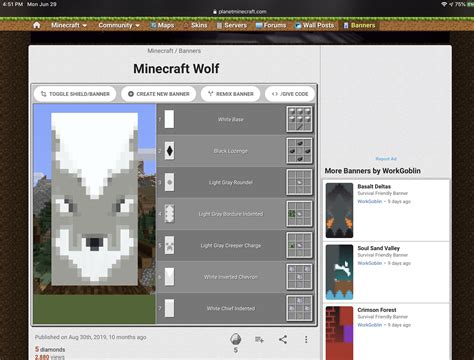This screenshot has width=474, height=360.
Task: Click the share icon
Action: pos(283,340)
